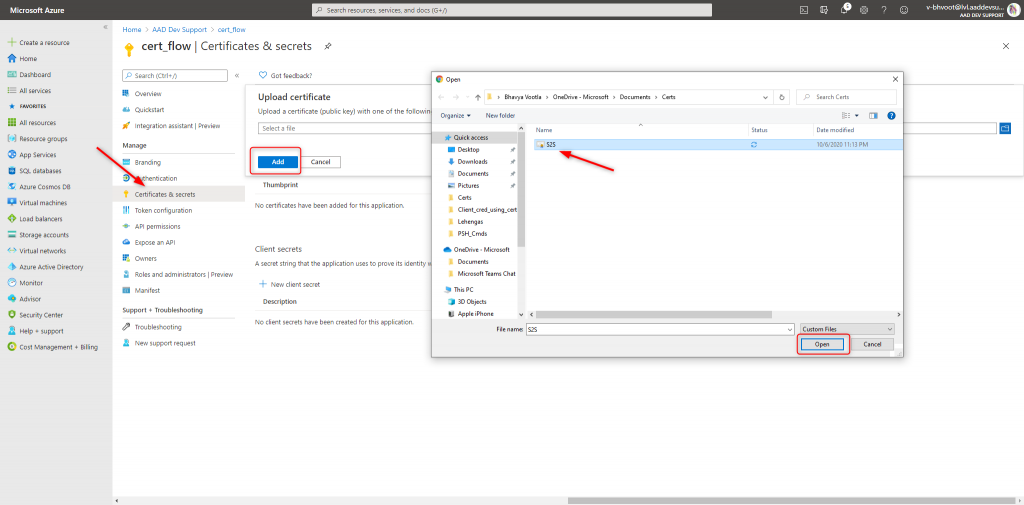Open App Services icon in sidebar
Image resolution: width=1024 pixels, height=505 pixels.
tap(12, 155)
